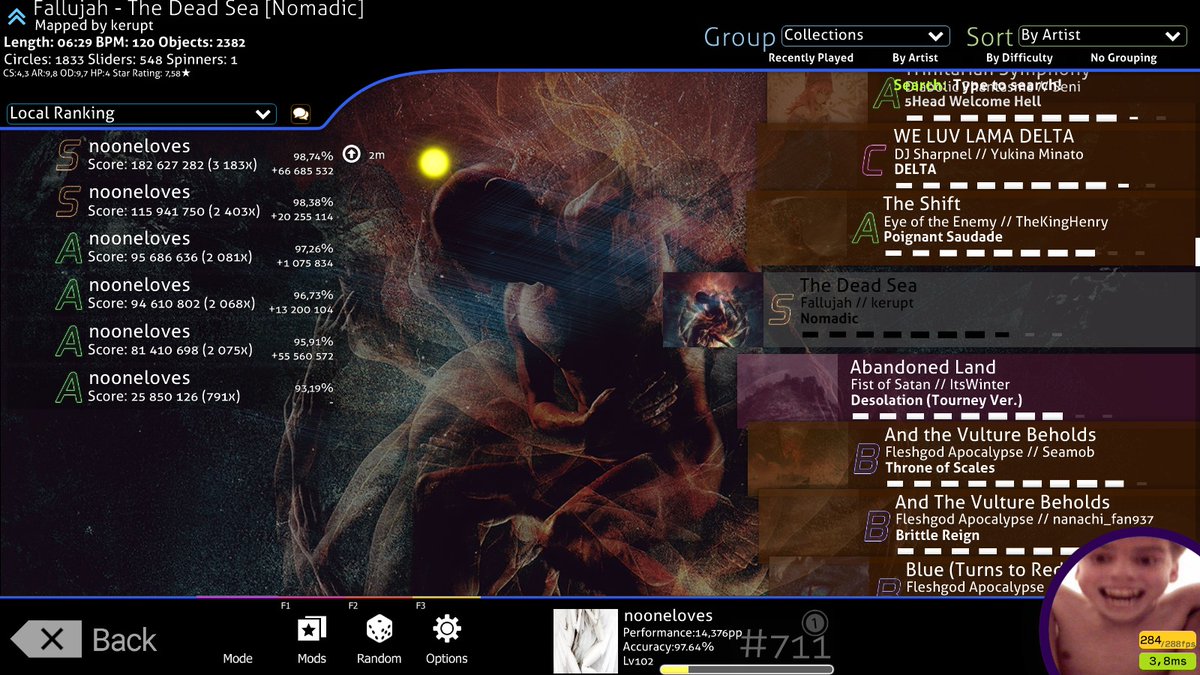Open the Sort By Artist dropdown
Screen dimensions: 1200x675
tap(1102, 36)
